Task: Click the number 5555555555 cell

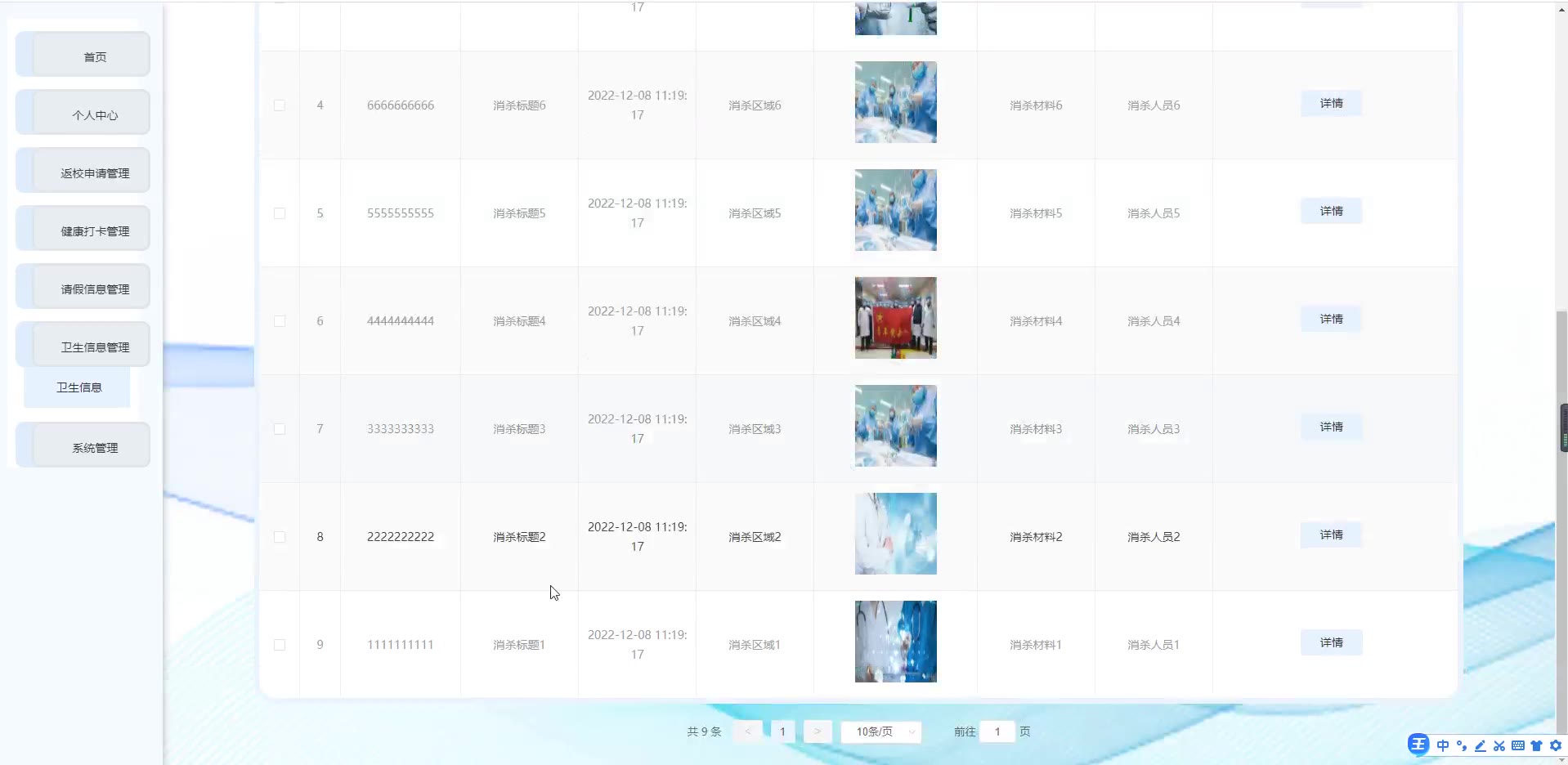Action: 401,213
